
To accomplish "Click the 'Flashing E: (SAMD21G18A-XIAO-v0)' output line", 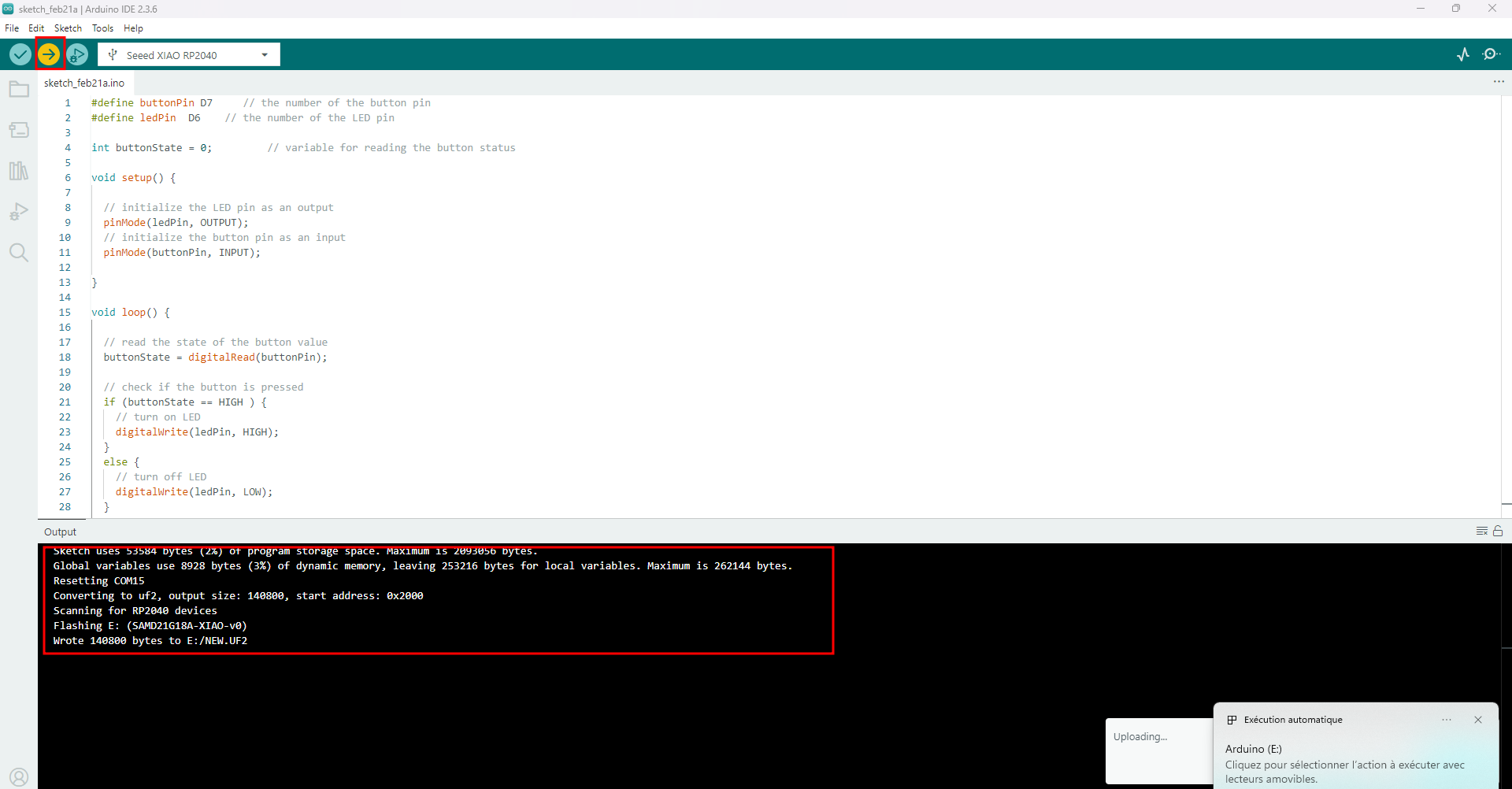I will 150,626.
